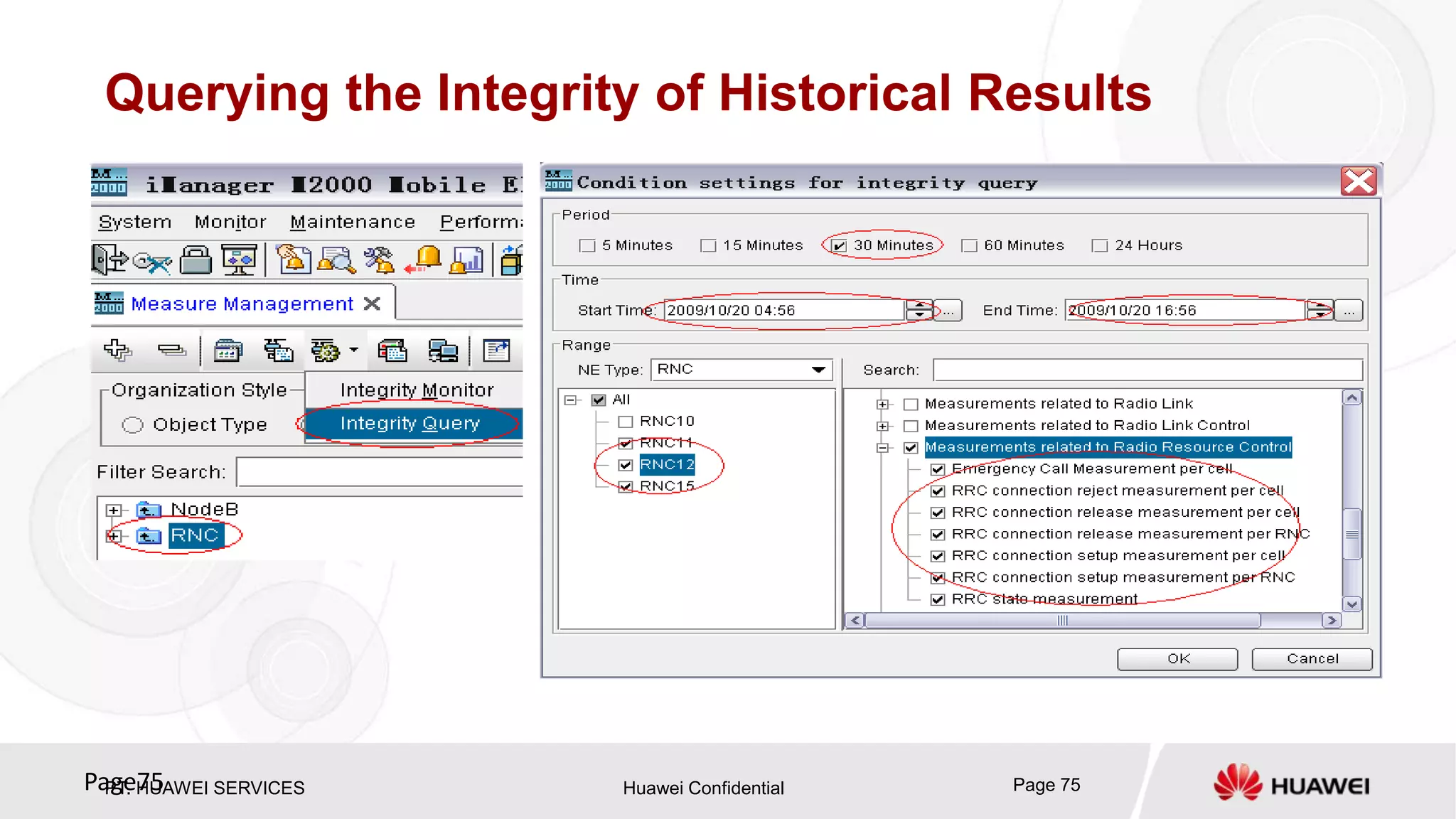Click the minus collapse-all icon in Measure Management
1456x819 pixels.
pyautogui.click(x=171, y=350)
